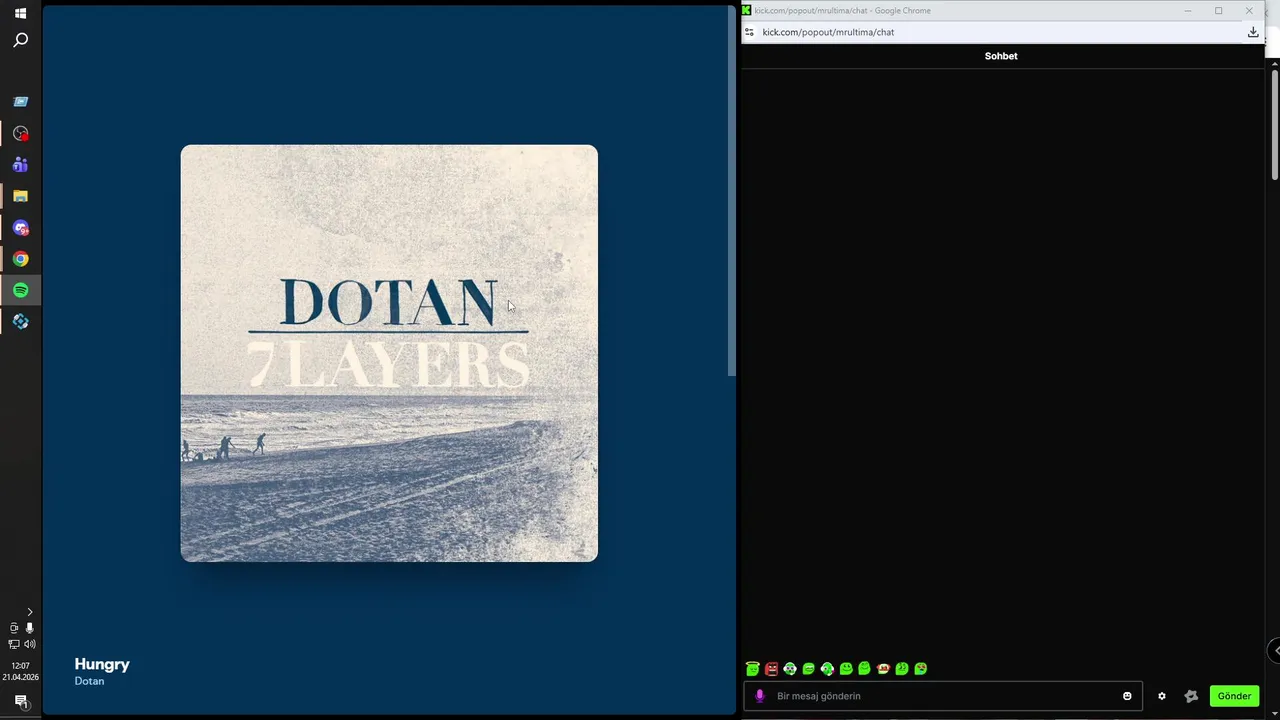Open the volume control in the tray

[29, 644]
